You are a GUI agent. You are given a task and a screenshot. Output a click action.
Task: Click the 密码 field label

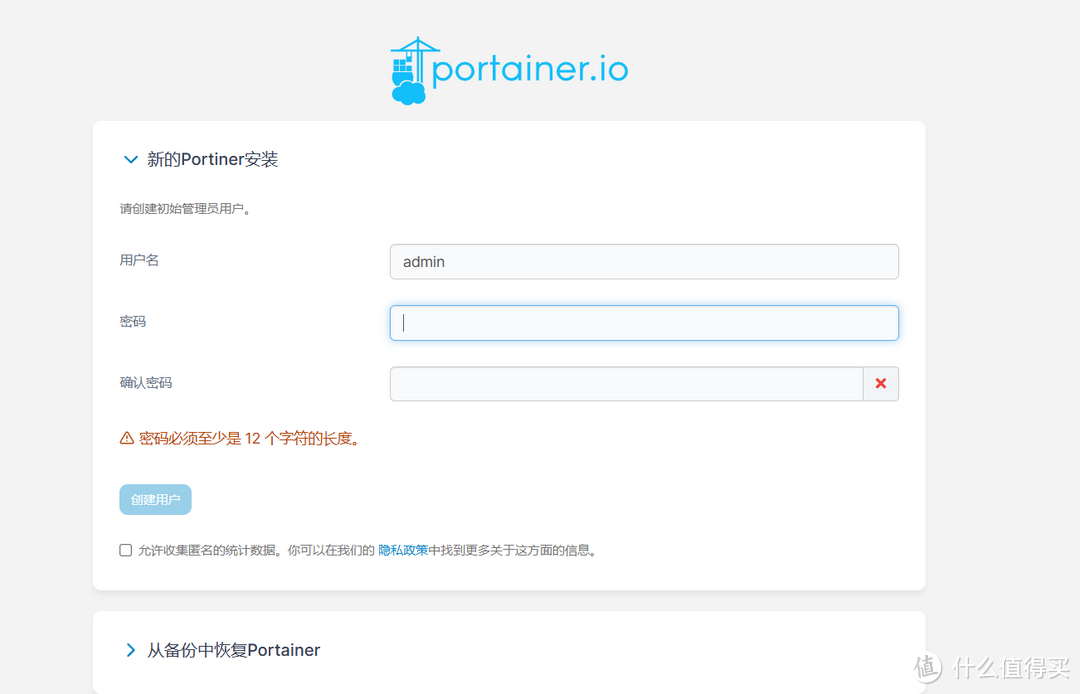click(133, 322)
